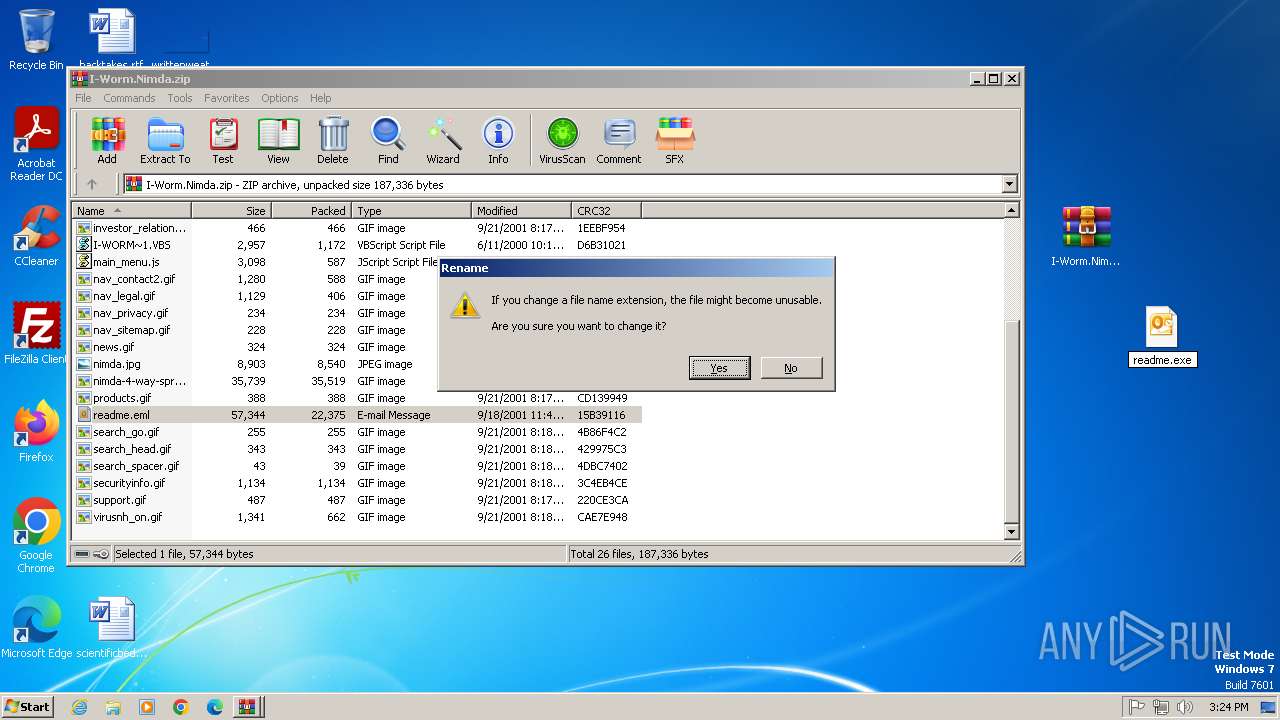Click the WinRAR taskbar button
The image size is (1280, 720).
click(x=246, y=707)
